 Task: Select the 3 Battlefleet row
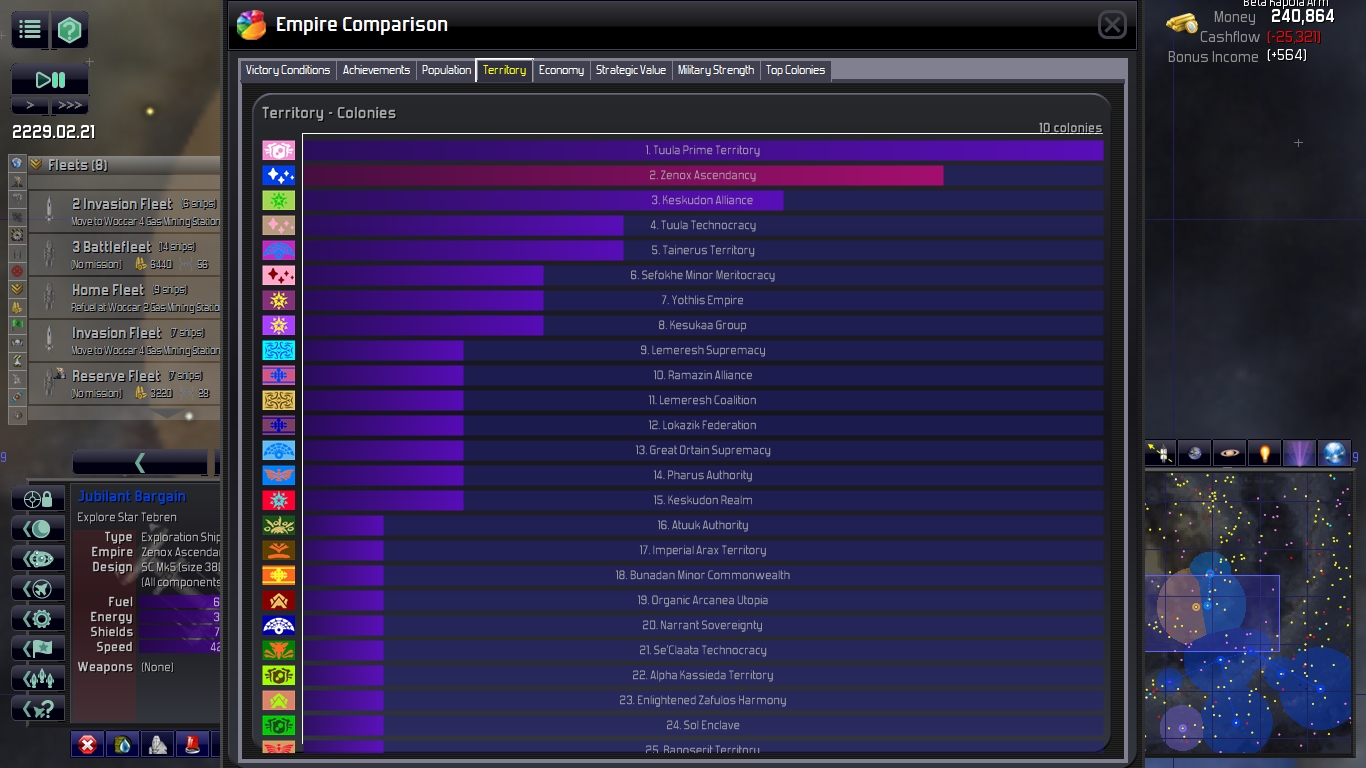(124, 254)
